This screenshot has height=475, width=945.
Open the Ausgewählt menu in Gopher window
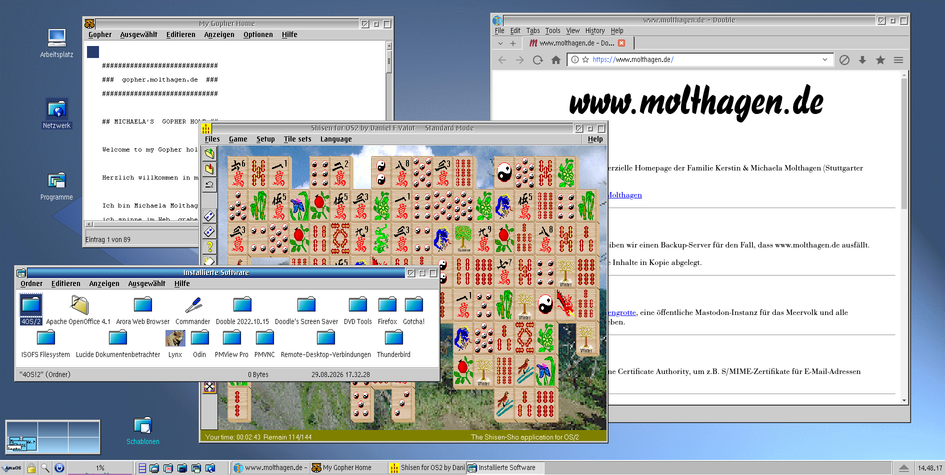(x=139, y=34)
